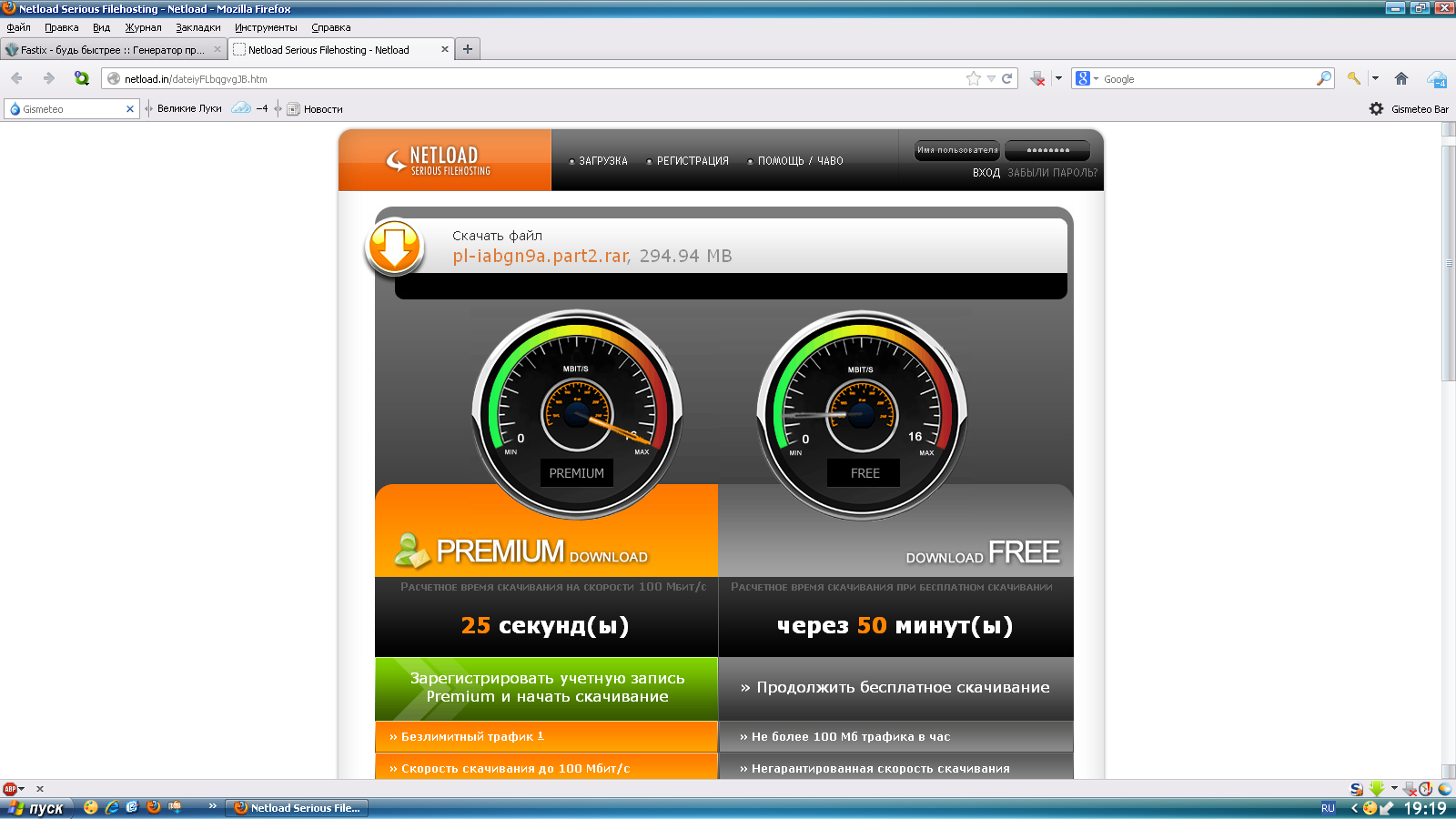Go forward with the browser forward arrow
Screen dimensions: 1456x819
pos(49,78)
